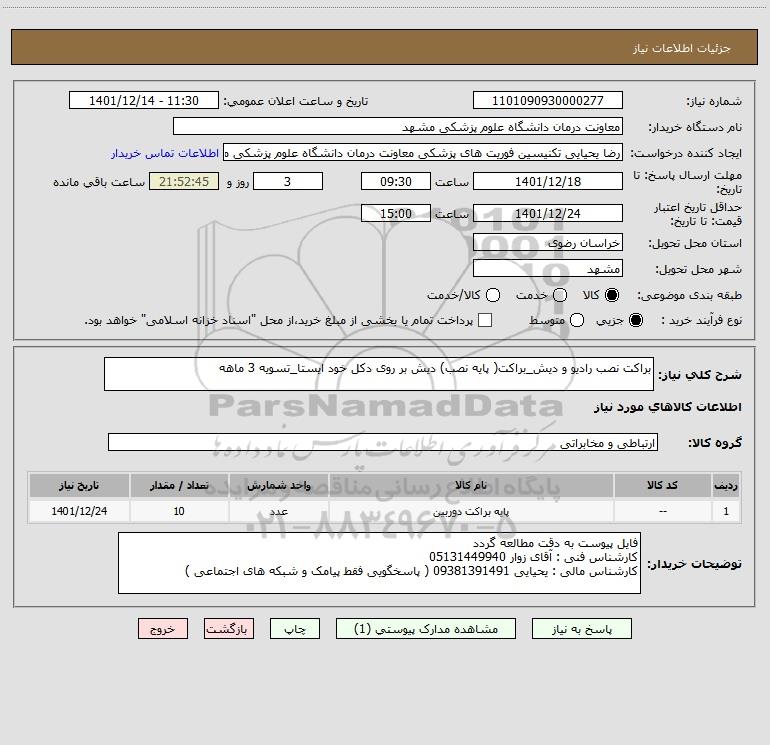Click the چاپ print button
This screenshot has width=770, height=745.
tap(295, 629)
